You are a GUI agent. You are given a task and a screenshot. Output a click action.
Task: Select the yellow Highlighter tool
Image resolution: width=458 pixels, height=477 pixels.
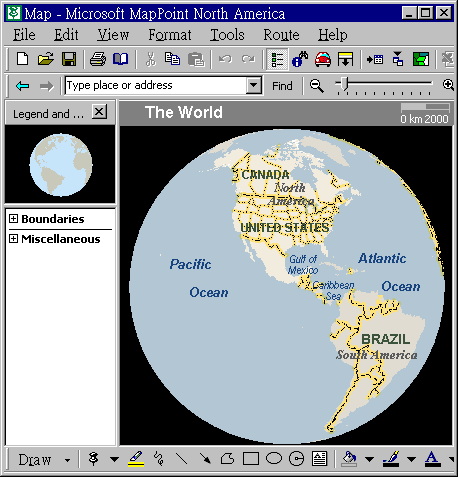coord(136,459)
